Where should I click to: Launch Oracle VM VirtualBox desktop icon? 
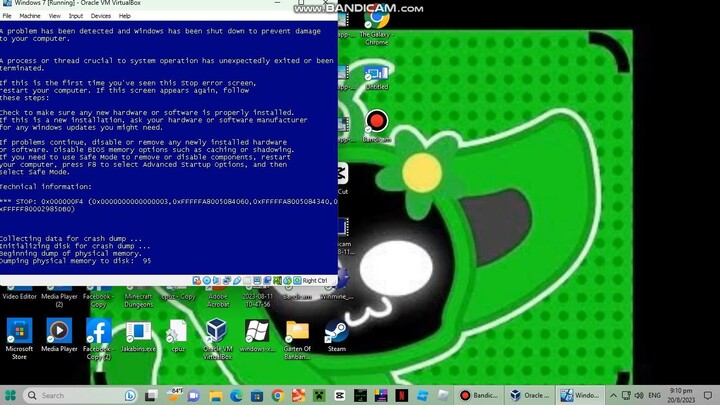coord(217,334)
